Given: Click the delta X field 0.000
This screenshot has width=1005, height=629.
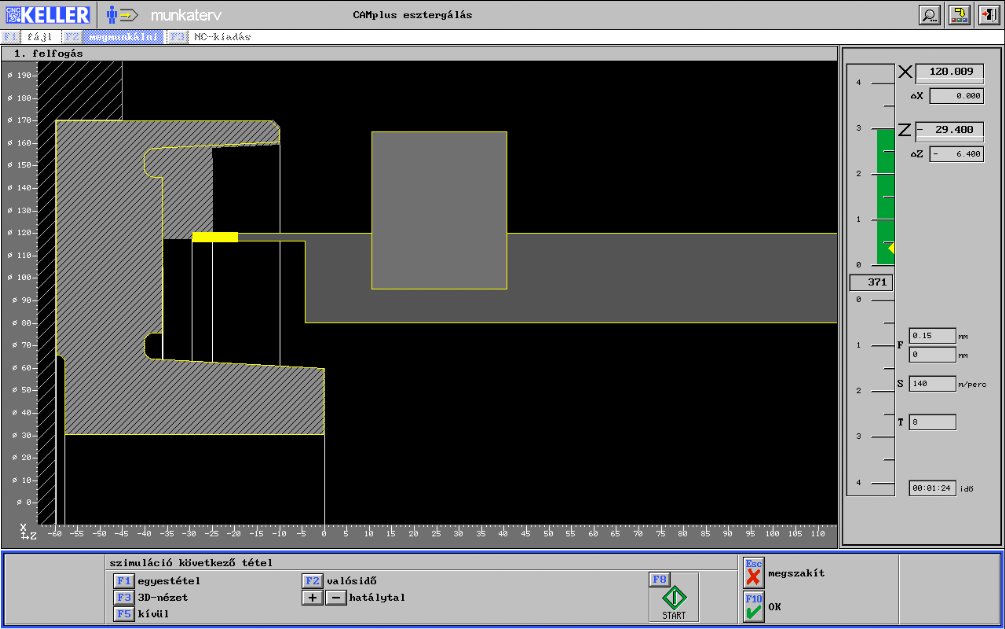Looking at the screenshot, I should tap(956, 96).
